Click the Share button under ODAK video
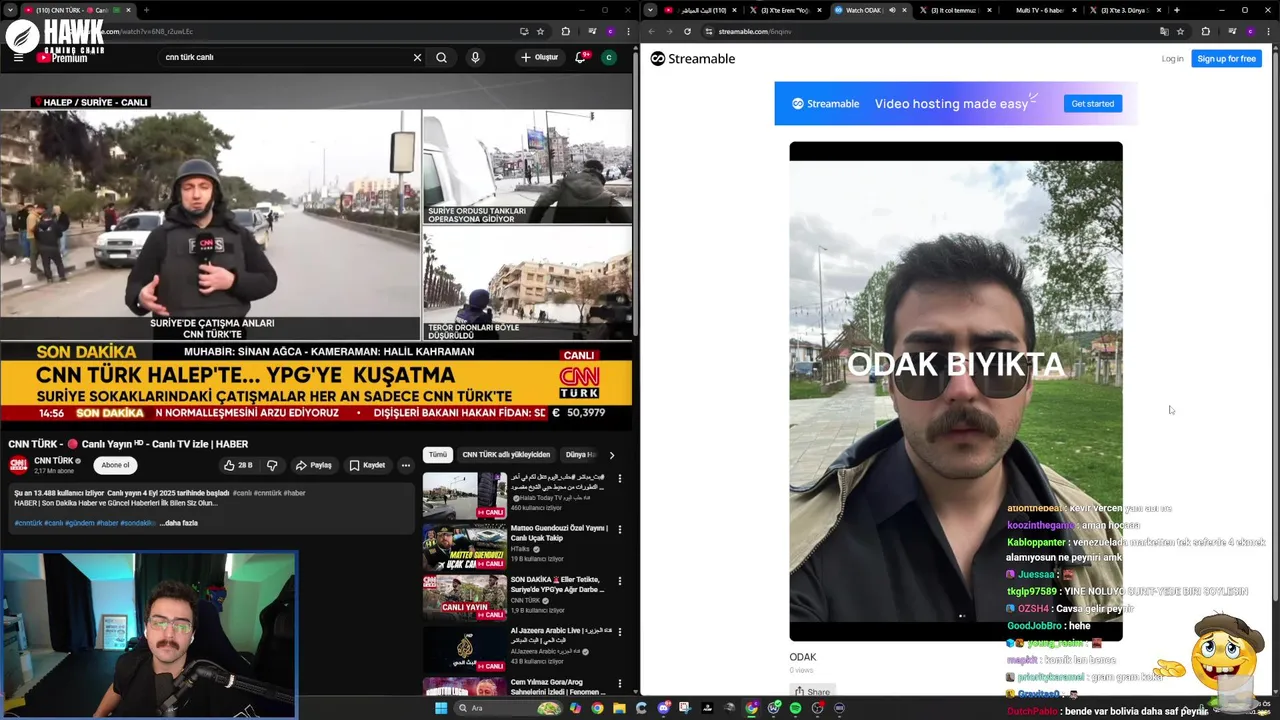This screenshot has height=720, width=1280. [x=812, y=691]
